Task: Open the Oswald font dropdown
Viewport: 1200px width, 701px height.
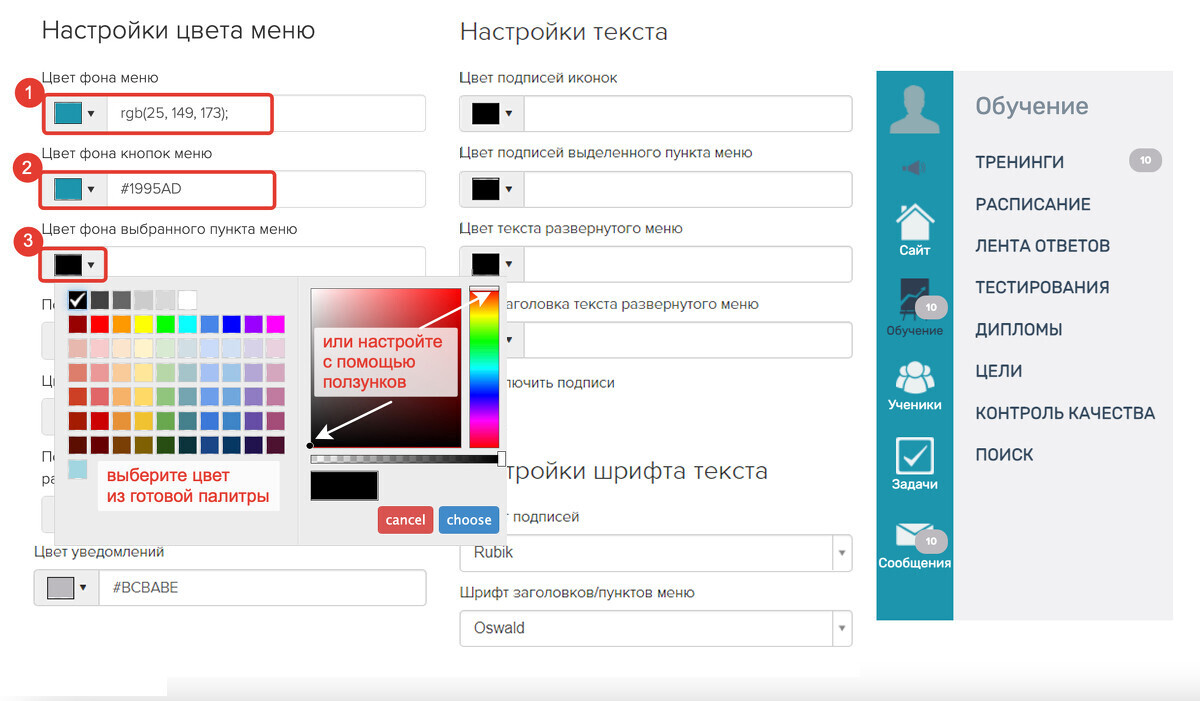Action: [x=656, y=628]
